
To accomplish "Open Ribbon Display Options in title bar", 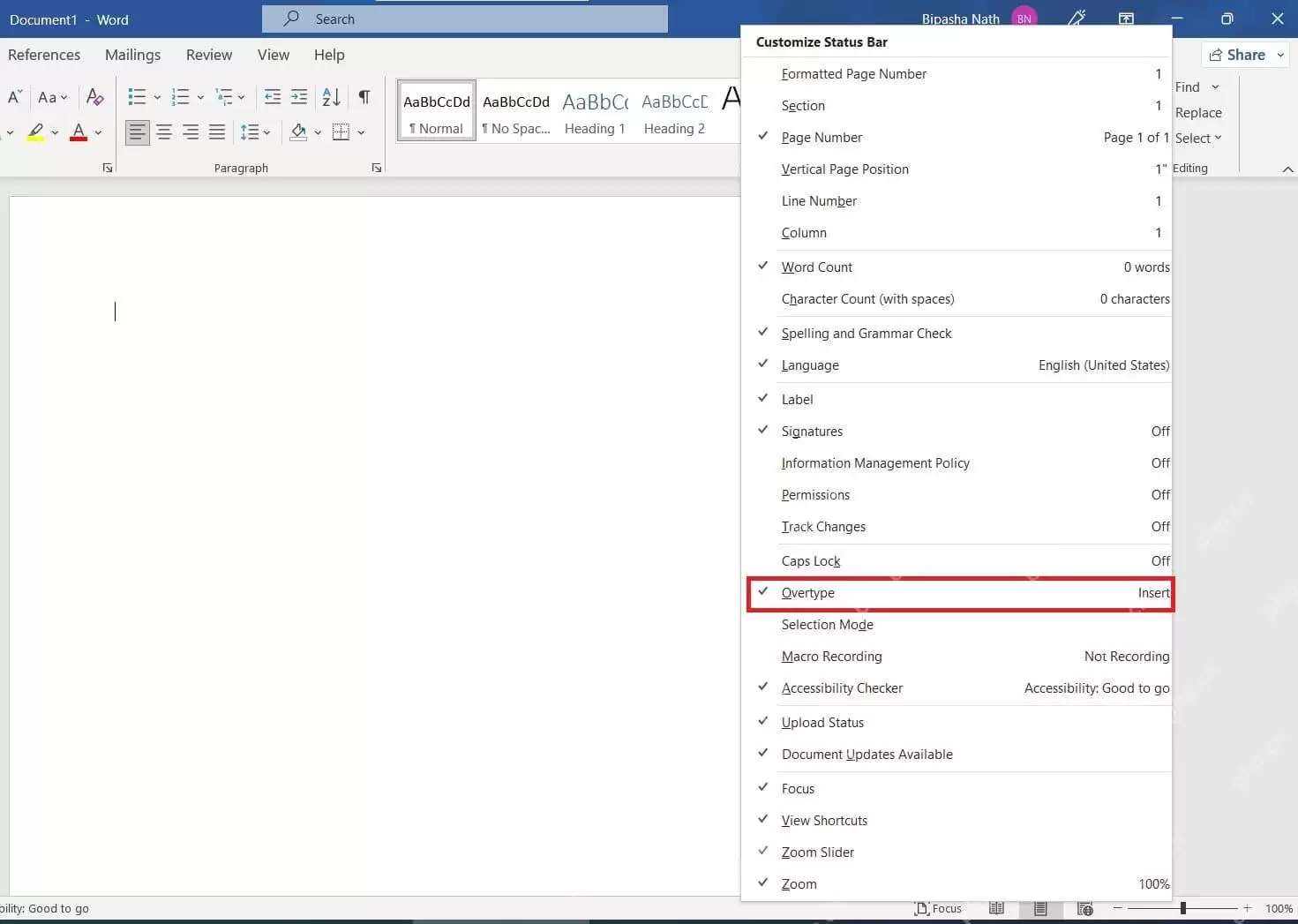I will coord(1127,19).
